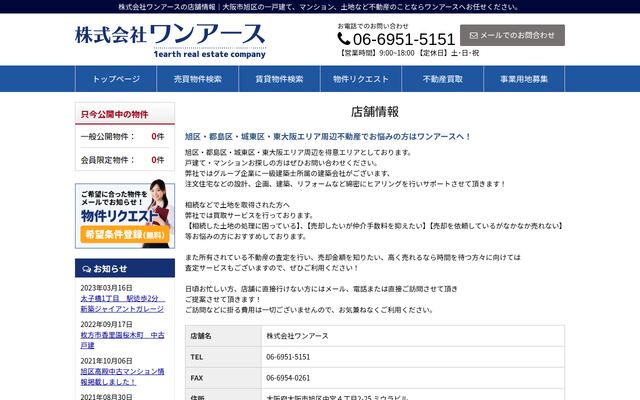The width and height of the screenshot is (640, 400).
Task: Open the 旭区高殿中古マンション情報掲載しました link
Action: click(122, 377)
